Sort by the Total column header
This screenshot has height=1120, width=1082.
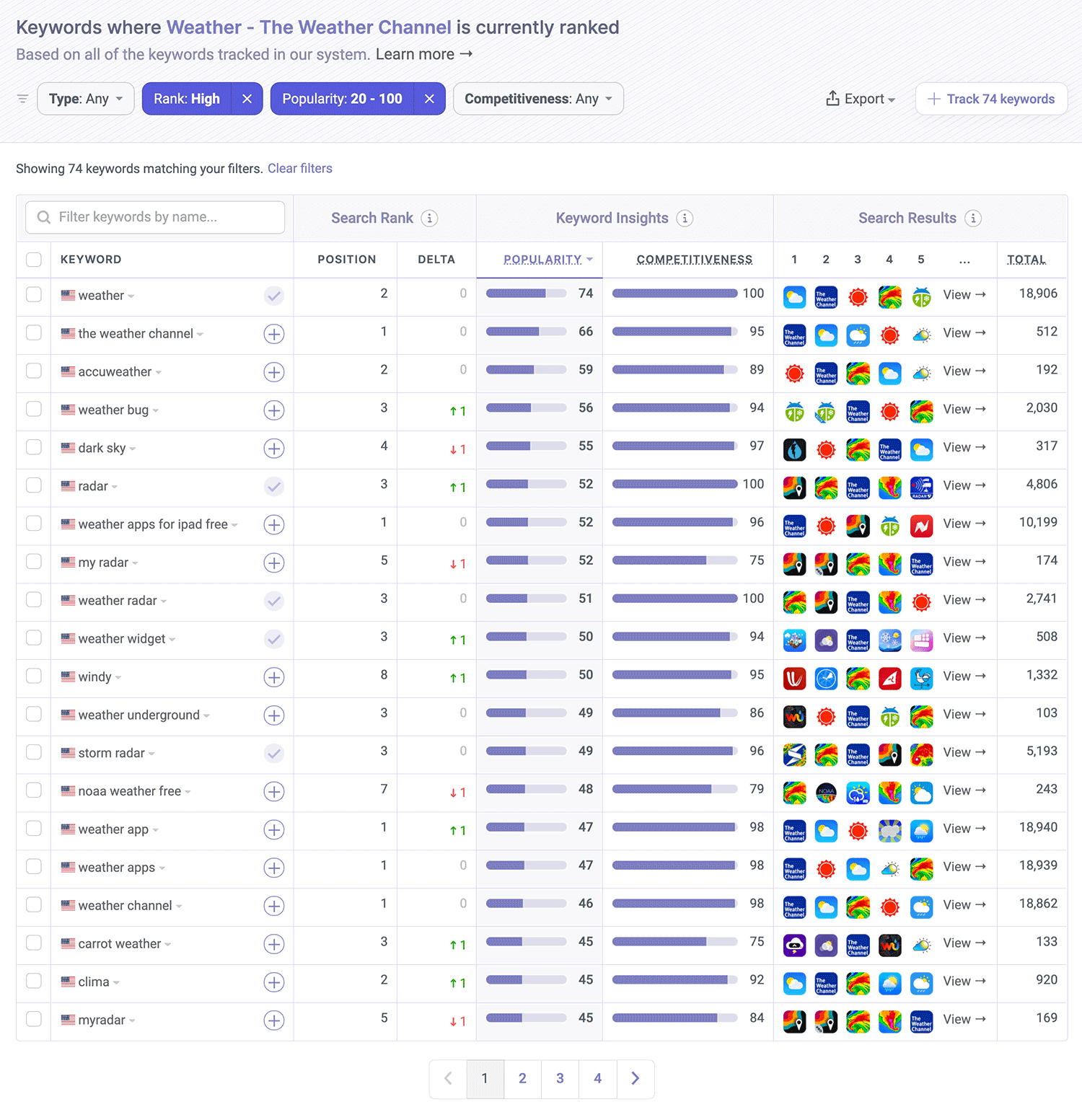1026,260
